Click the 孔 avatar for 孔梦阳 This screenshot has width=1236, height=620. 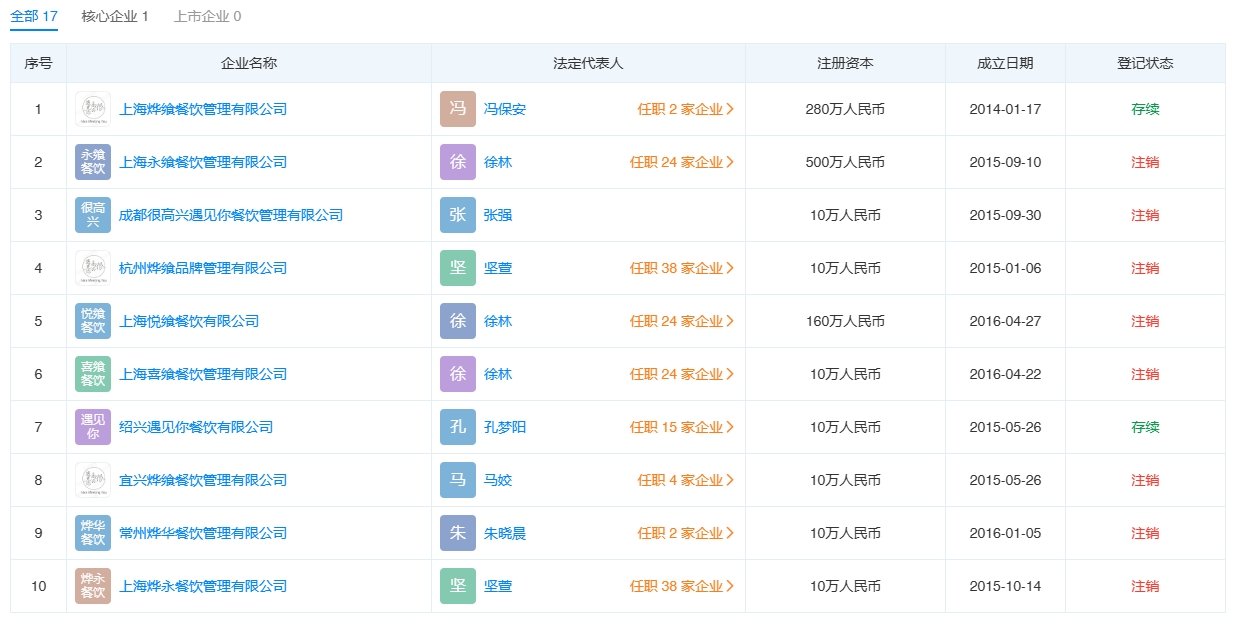point(458,427)
